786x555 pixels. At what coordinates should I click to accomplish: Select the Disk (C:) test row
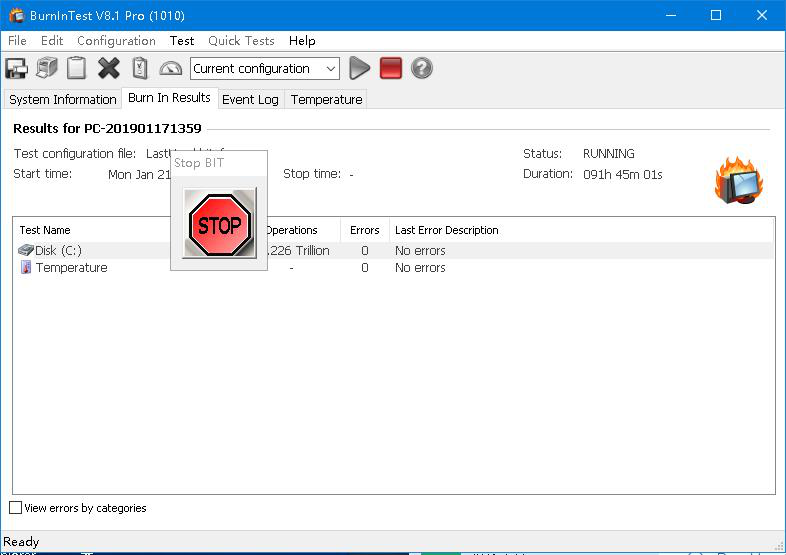click(x=58, y=250)
